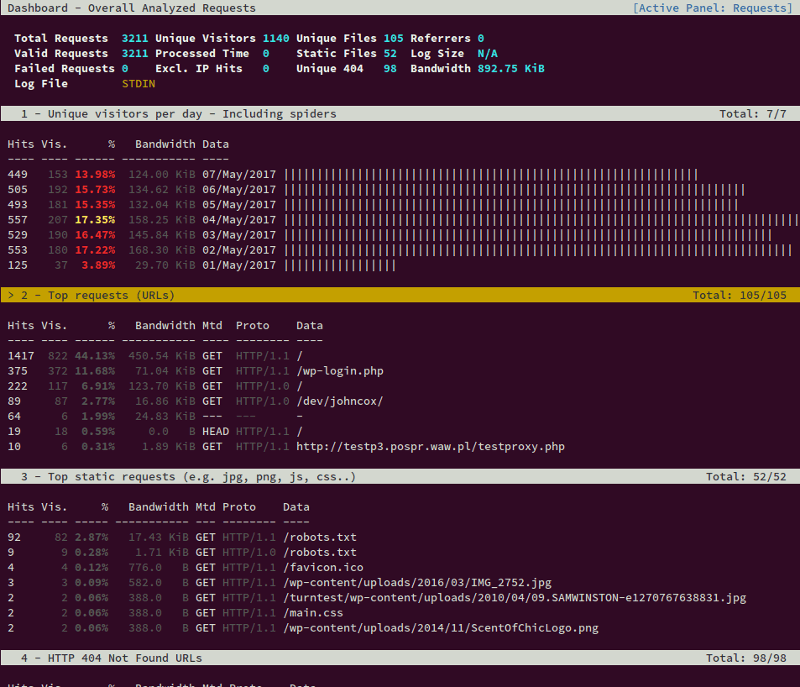Screen dimensions: 800x687
Task: Select the 07/May/2017 visitors bar chart
Action: click(400, 174)
